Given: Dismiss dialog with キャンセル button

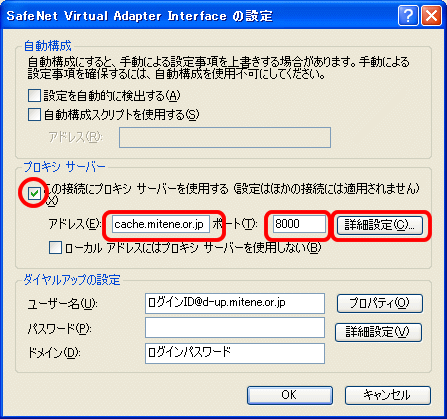Looking at the screenshot, I should [x=388, y=395].
